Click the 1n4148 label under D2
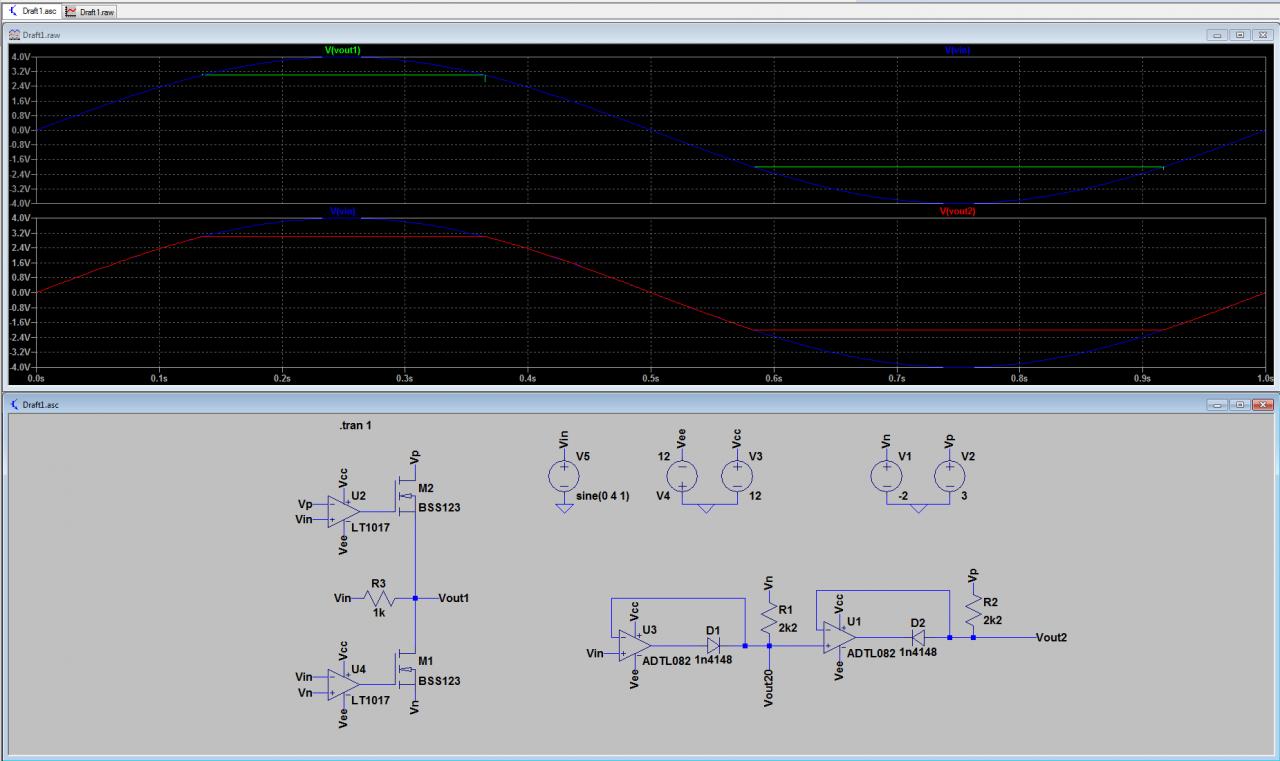1280x761 pixels. point(918,652)
